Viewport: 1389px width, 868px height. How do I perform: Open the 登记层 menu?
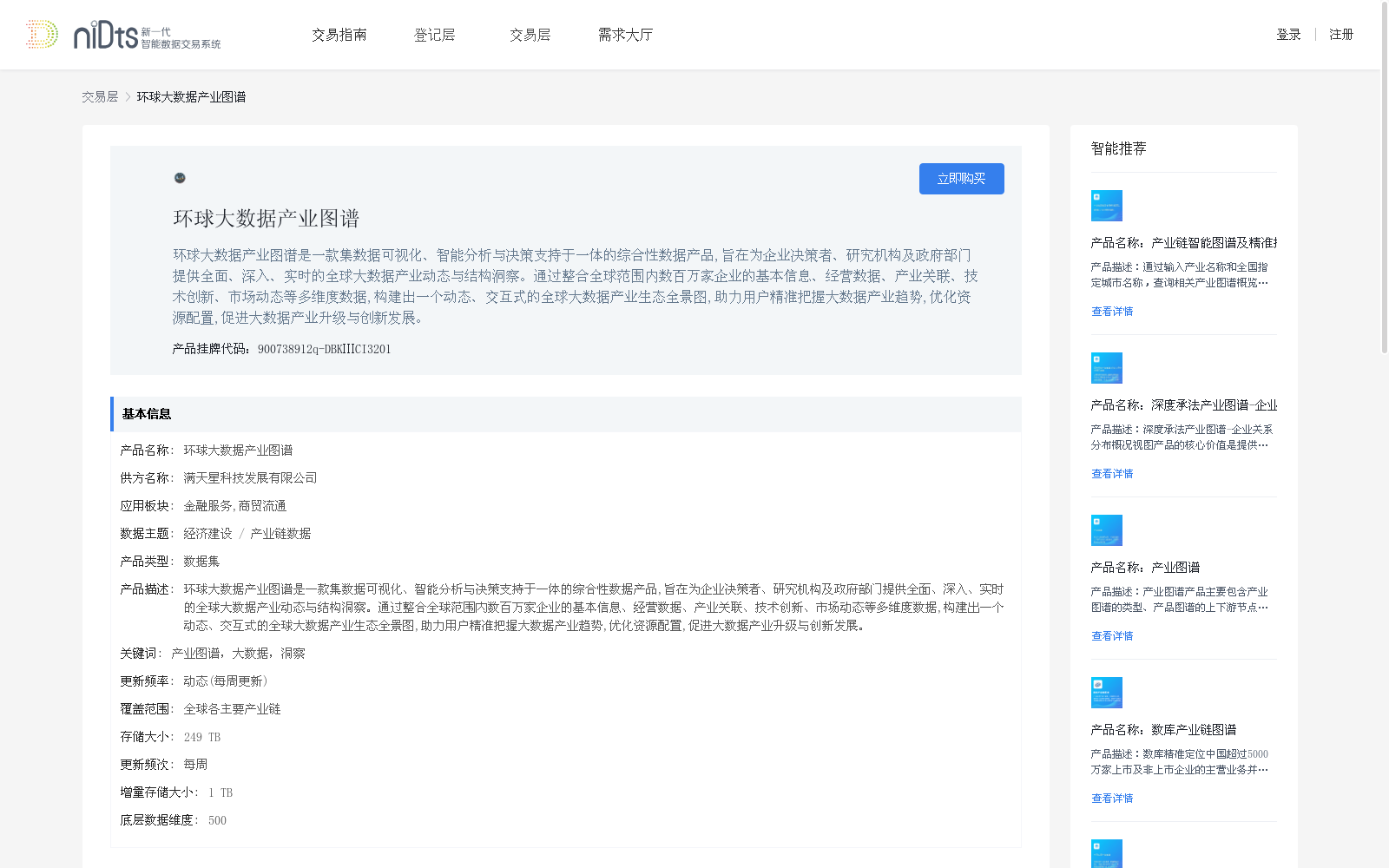435,35
